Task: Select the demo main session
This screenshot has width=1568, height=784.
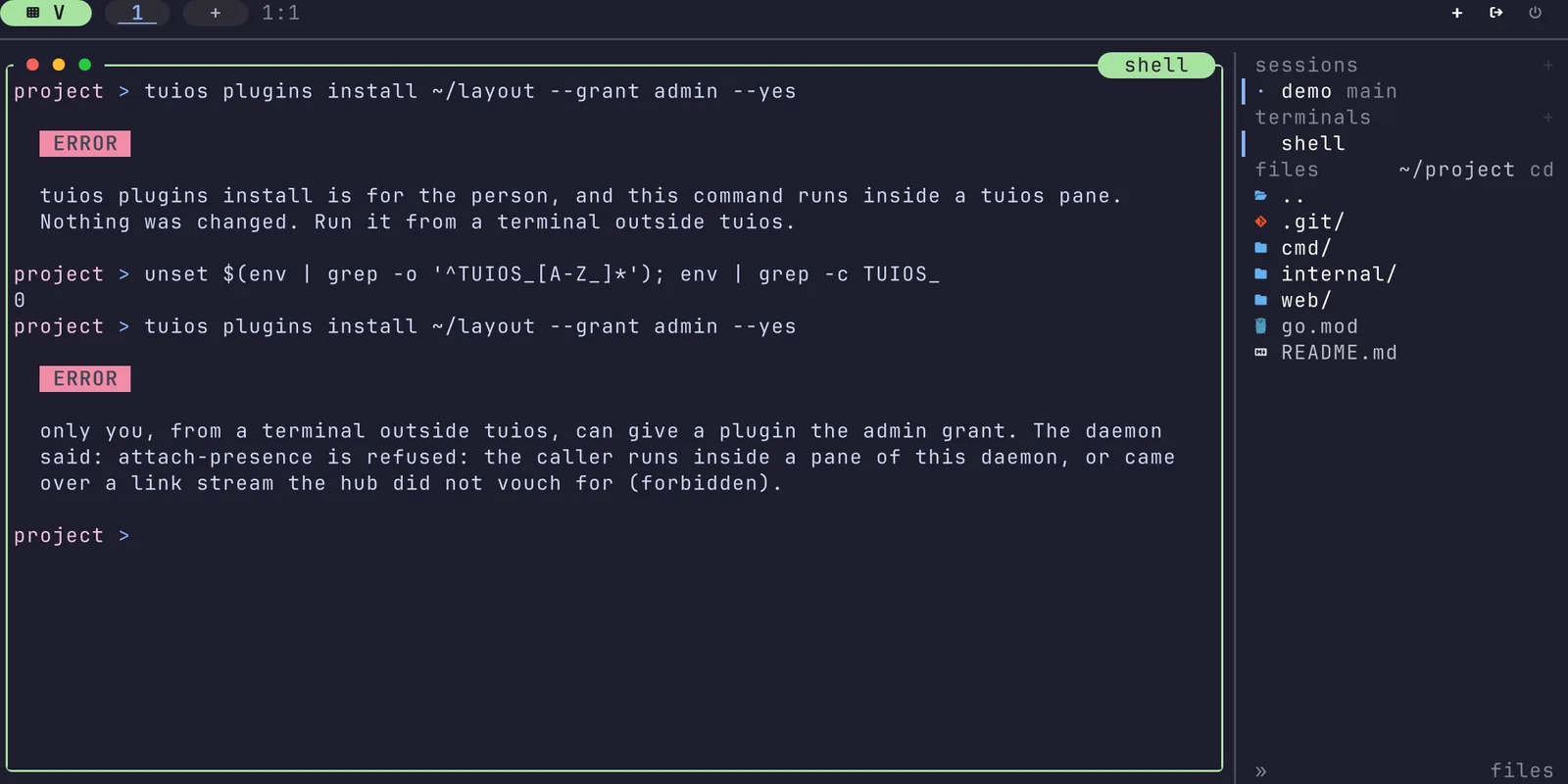Action: 1399,91
